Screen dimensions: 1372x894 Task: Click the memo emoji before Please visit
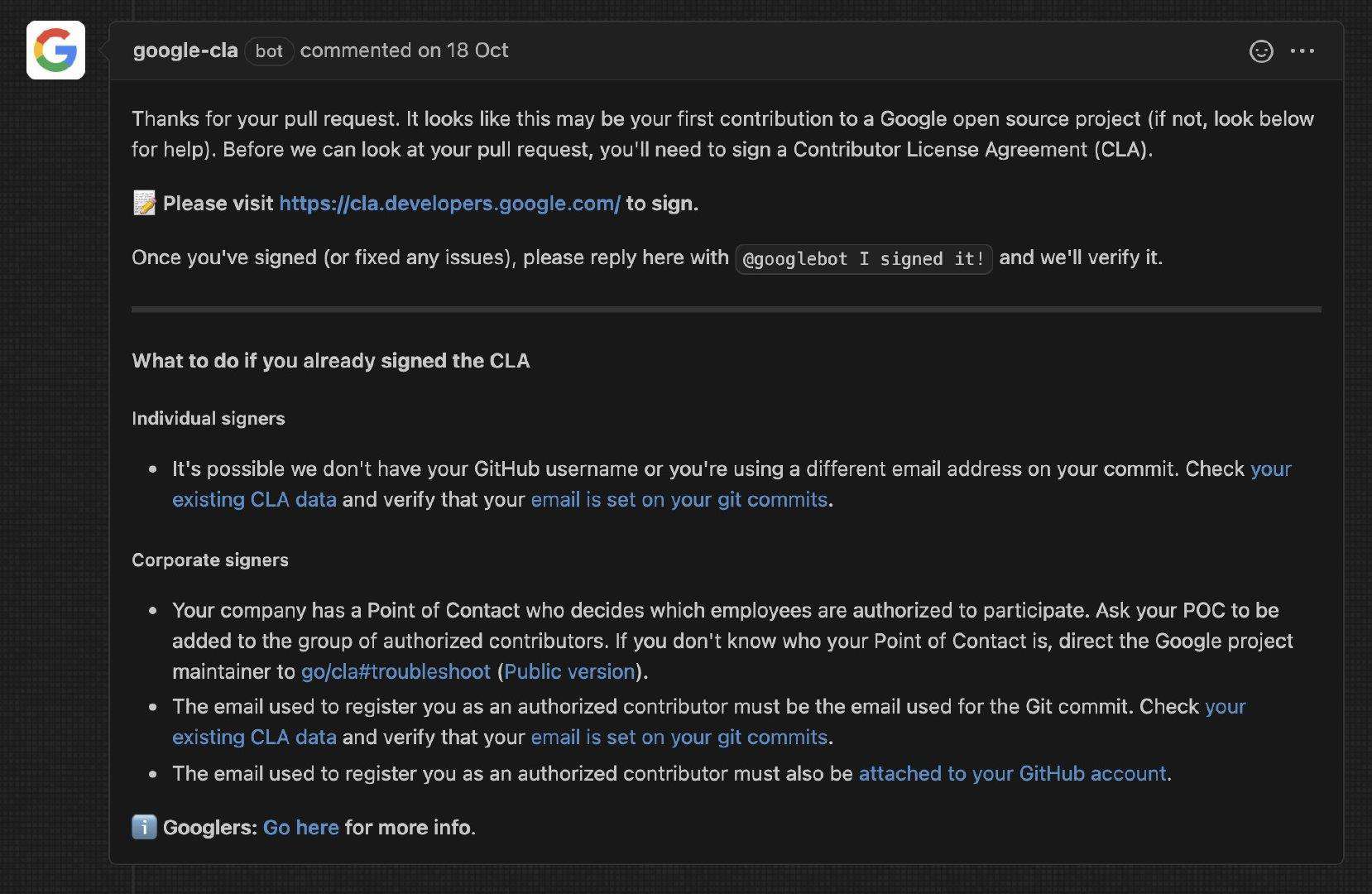click(144, 204)
